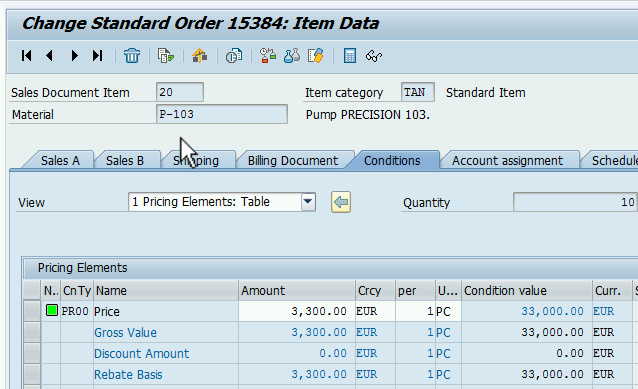Screen dimensions: 638x389
Task: Click the Discount Amount link
Action: pos(142,354)
